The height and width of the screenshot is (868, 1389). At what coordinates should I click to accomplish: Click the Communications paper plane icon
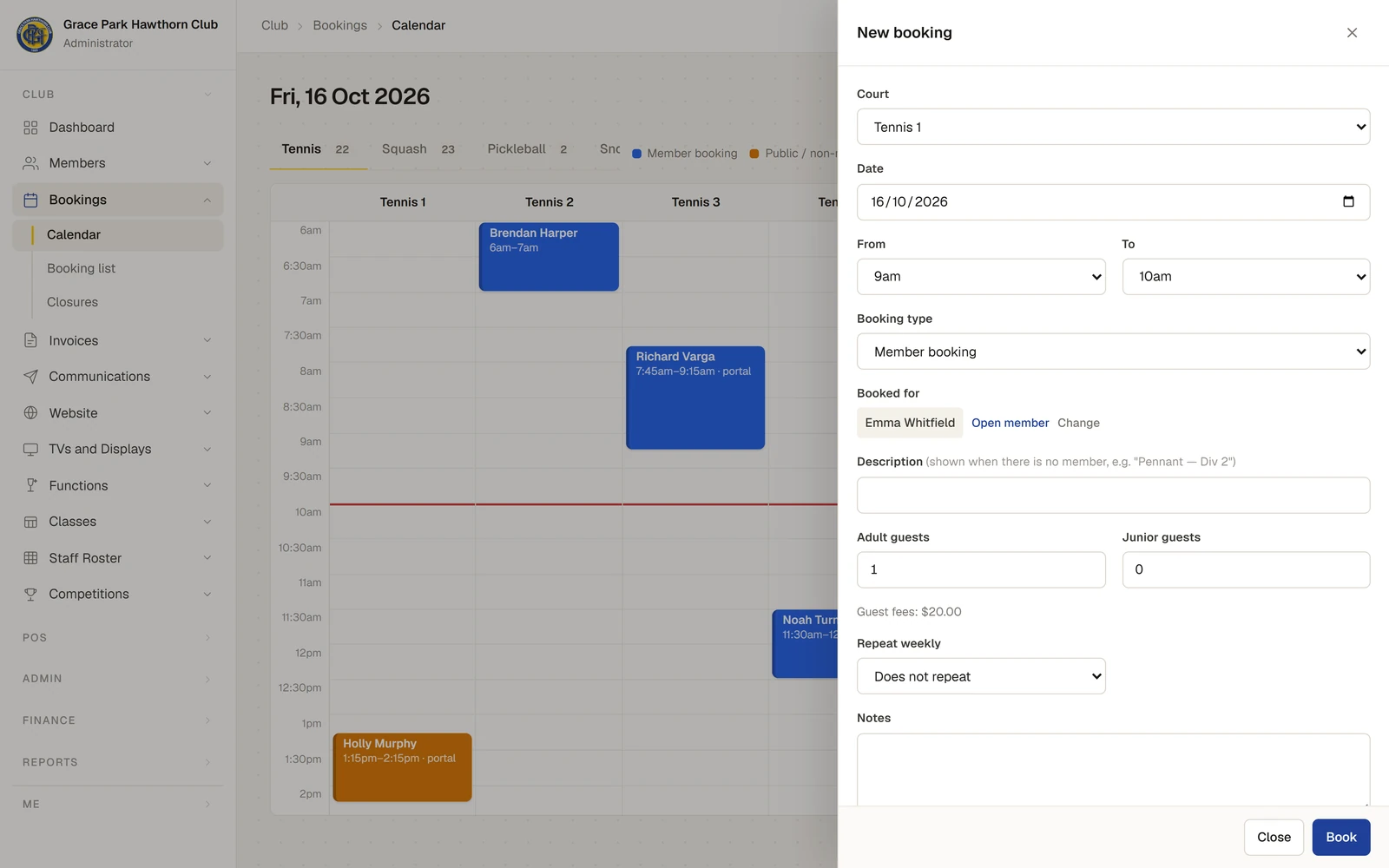tap(30, 377)
